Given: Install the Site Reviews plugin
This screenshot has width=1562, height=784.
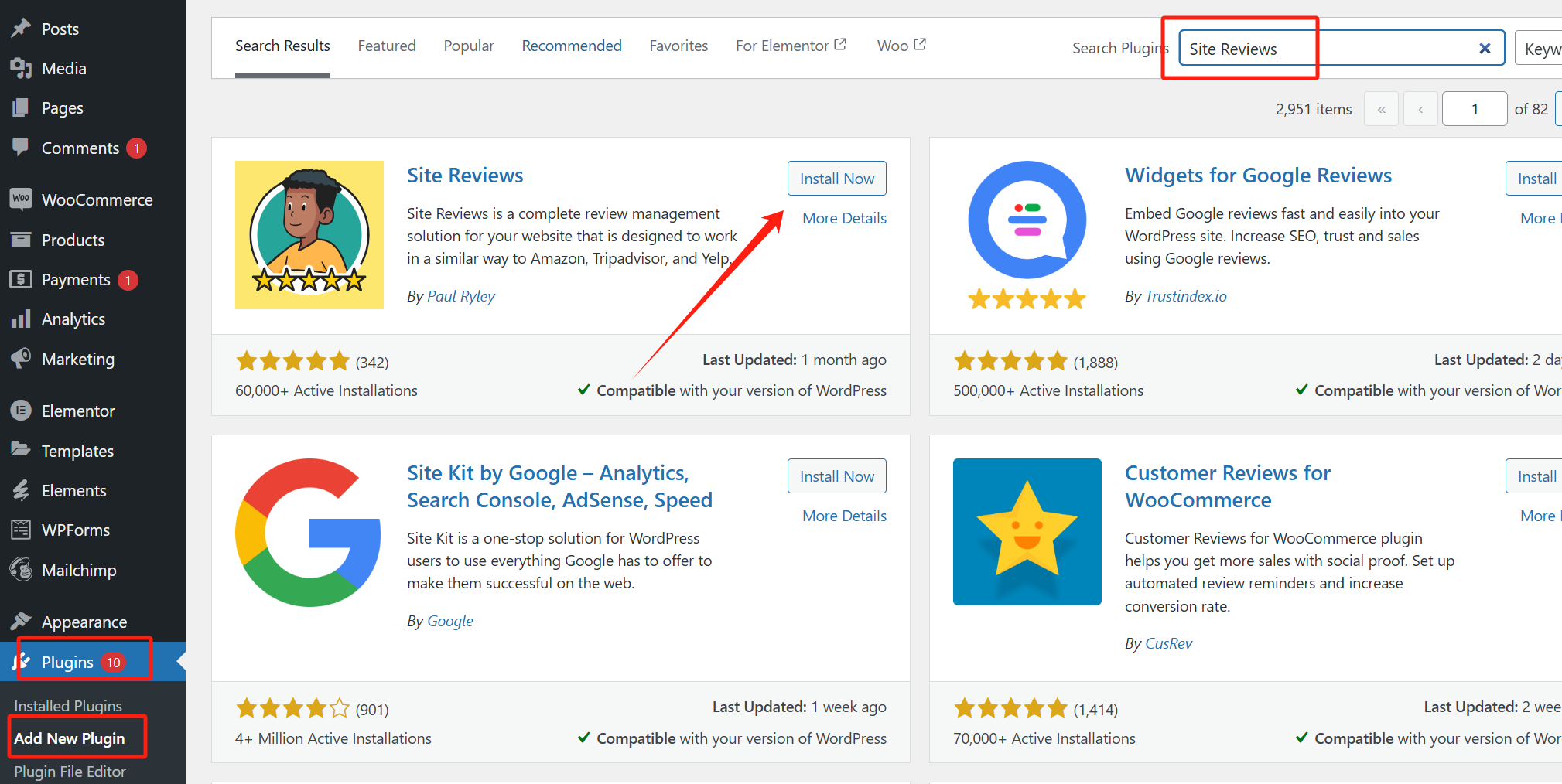Looking at the screenshot, I should click(837, 179).
